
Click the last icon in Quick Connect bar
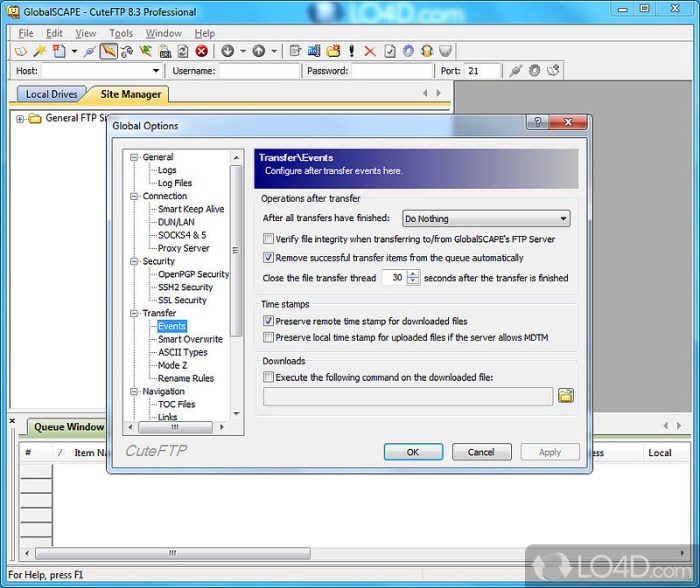553,71
